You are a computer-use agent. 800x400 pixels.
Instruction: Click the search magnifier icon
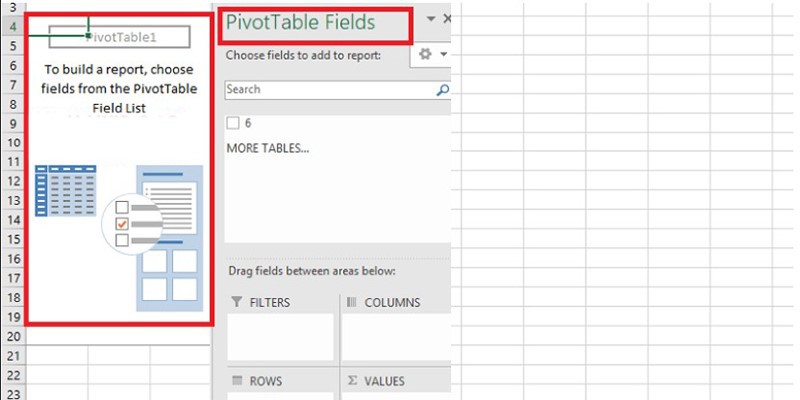coord(443,90)
